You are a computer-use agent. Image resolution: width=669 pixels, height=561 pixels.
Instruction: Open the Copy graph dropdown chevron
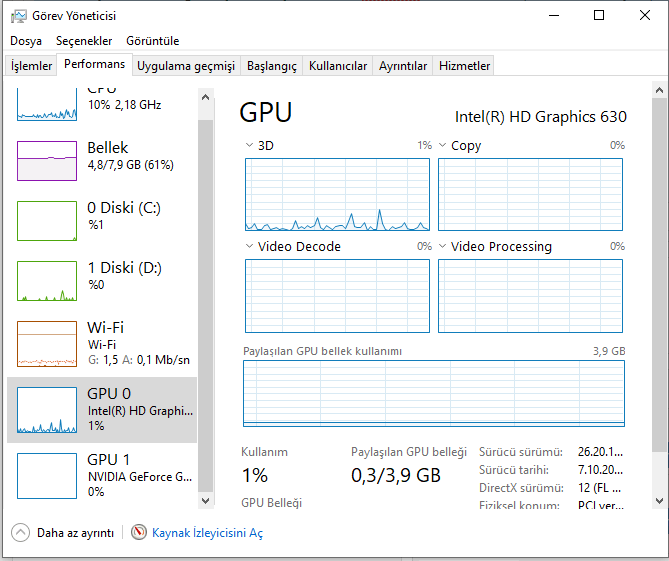click(442, 146)
